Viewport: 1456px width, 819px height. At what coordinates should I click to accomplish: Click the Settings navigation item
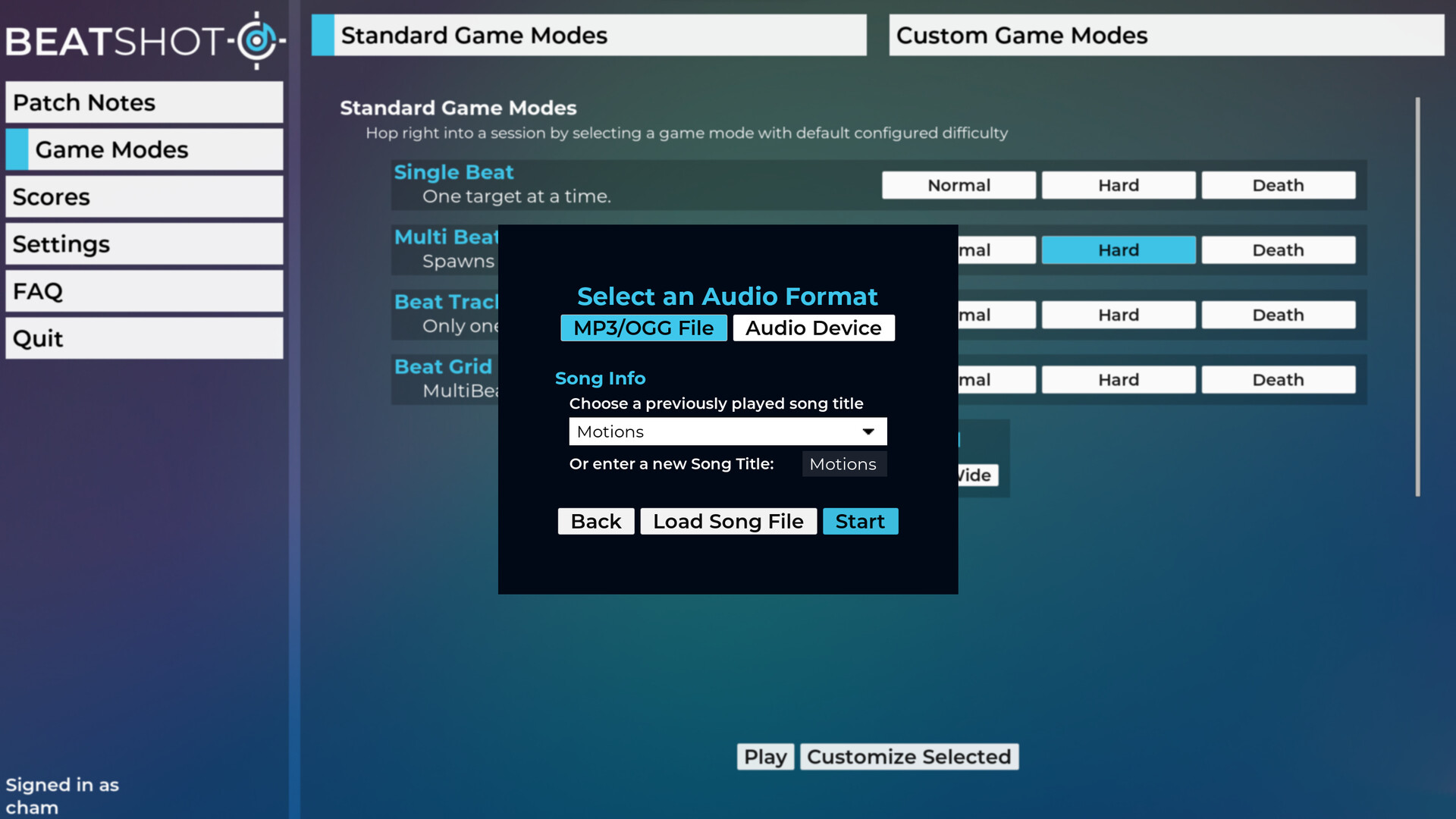pyautogui.click(x=145, y=244)
